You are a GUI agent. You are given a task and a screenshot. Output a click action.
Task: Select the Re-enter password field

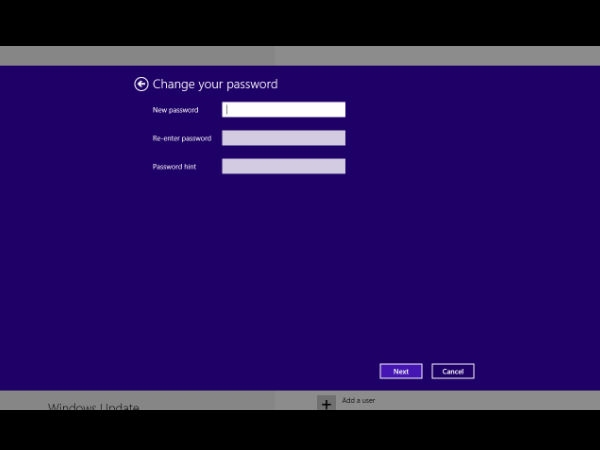[x=284, y=138]
